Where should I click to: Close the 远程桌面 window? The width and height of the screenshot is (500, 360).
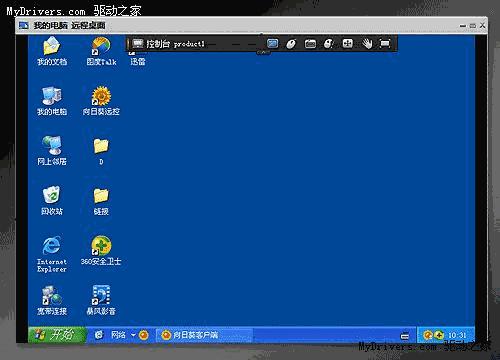pyautogui.click(x=482, y=25)
